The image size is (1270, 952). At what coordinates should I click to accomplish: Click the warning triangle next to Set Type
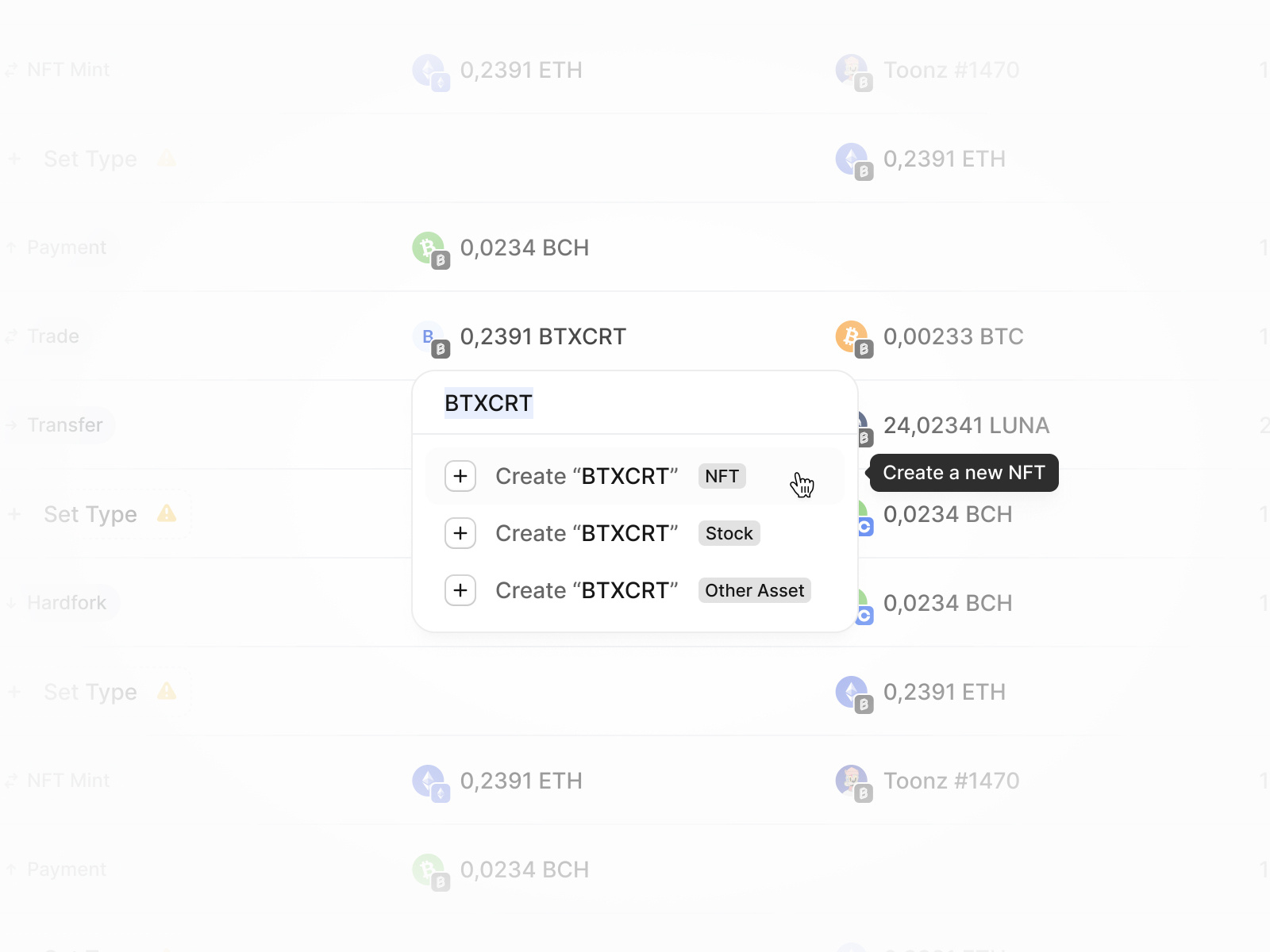[x=167, y=159]
